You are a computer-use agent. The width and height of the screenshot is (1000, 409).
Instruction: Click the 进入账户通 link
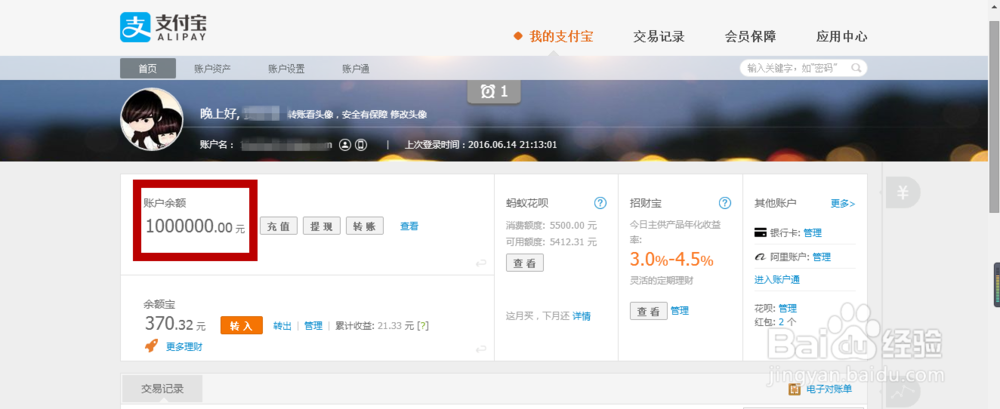777,279
